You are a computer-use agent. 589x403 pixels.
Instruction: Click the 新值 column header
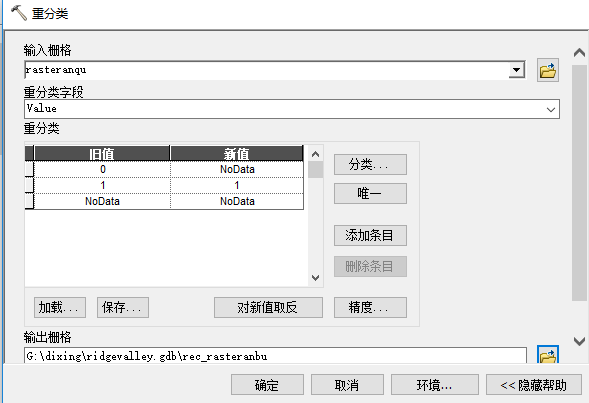point(237,154)
